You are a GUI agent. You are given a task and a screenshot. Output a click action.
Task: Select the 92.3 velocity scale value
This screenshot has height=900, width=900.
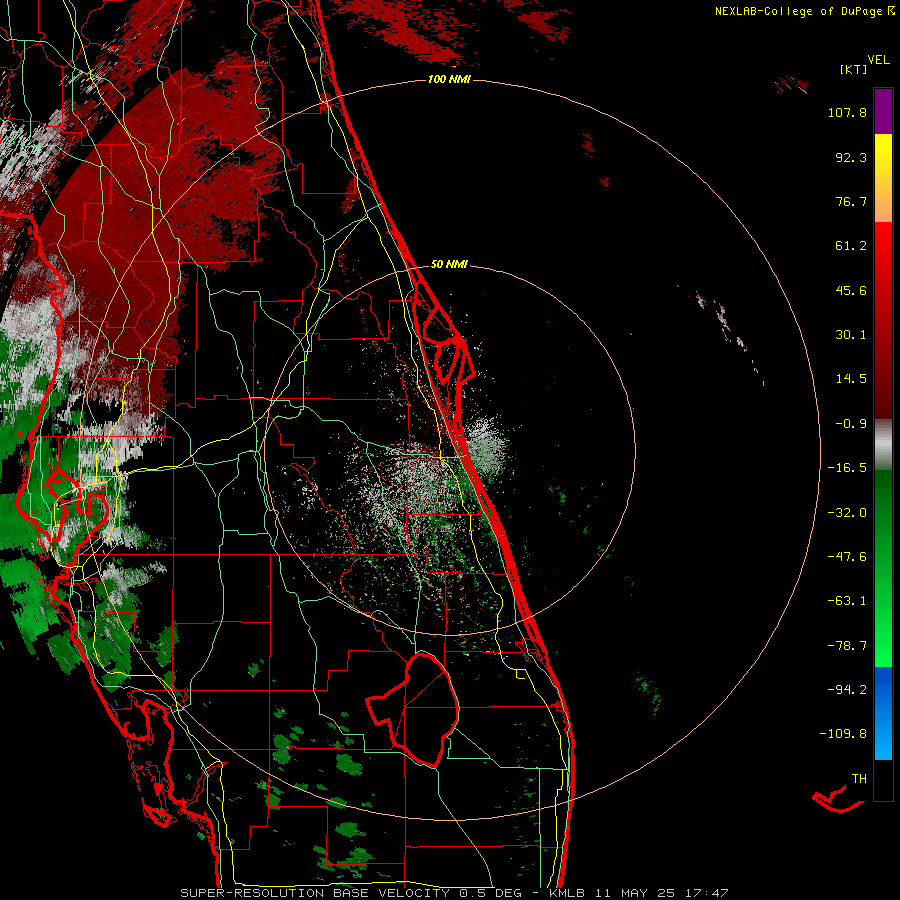851,157
